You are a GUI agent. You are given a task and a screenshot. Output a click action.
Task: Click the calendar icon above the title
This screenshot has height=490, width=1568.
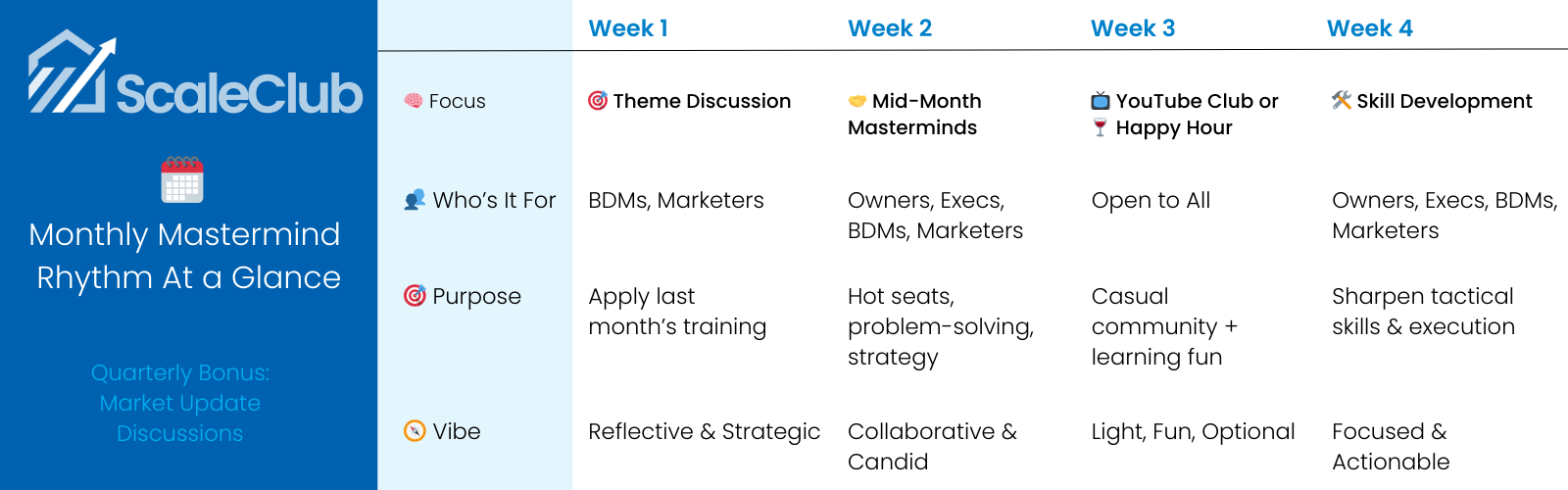[182, 179]
